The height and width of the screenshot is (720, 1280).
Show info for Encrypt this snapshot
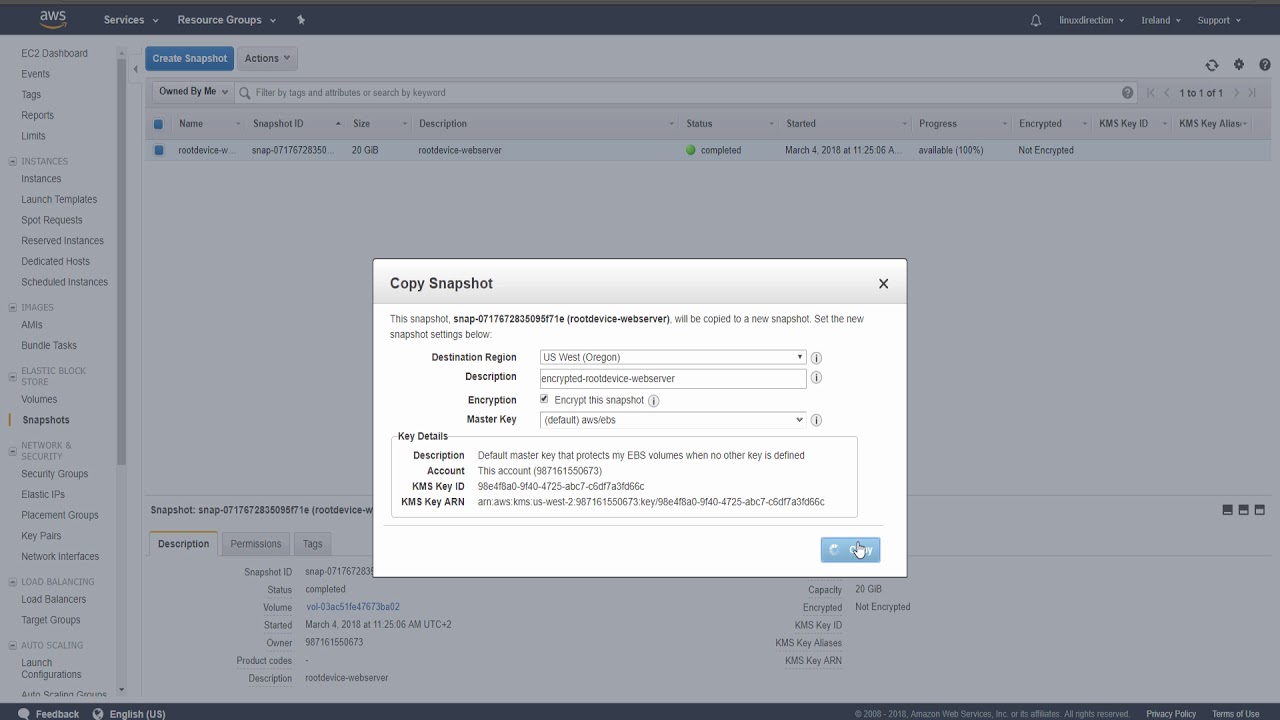654,401
